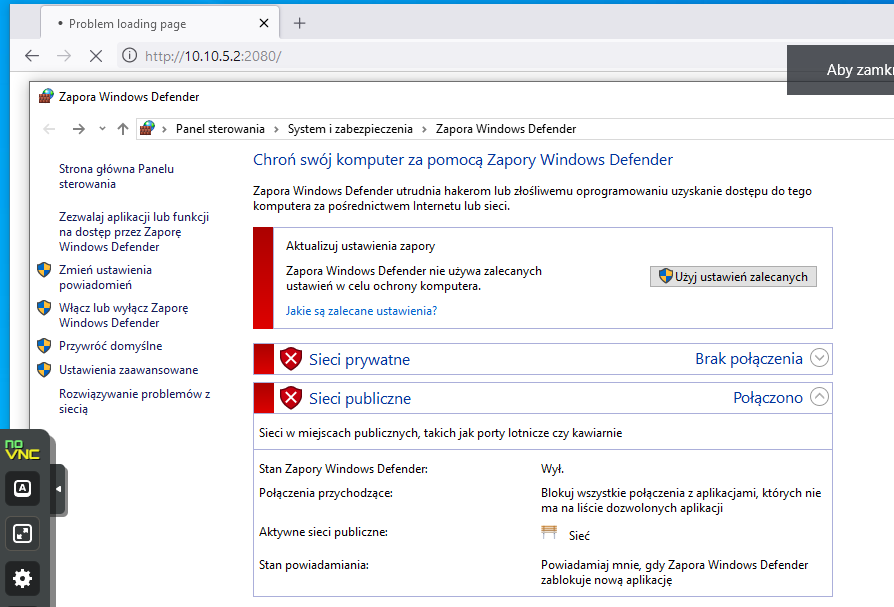Click the browser address bar URL
The image size is (894, 607).
pos(213,56)
